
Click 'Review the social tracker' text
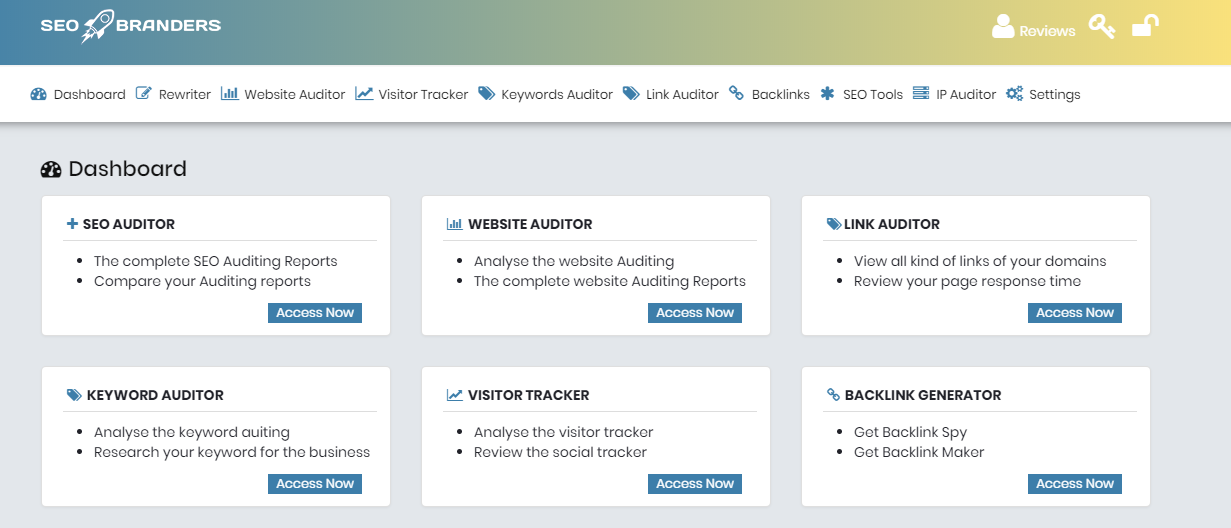pos(560,452)
